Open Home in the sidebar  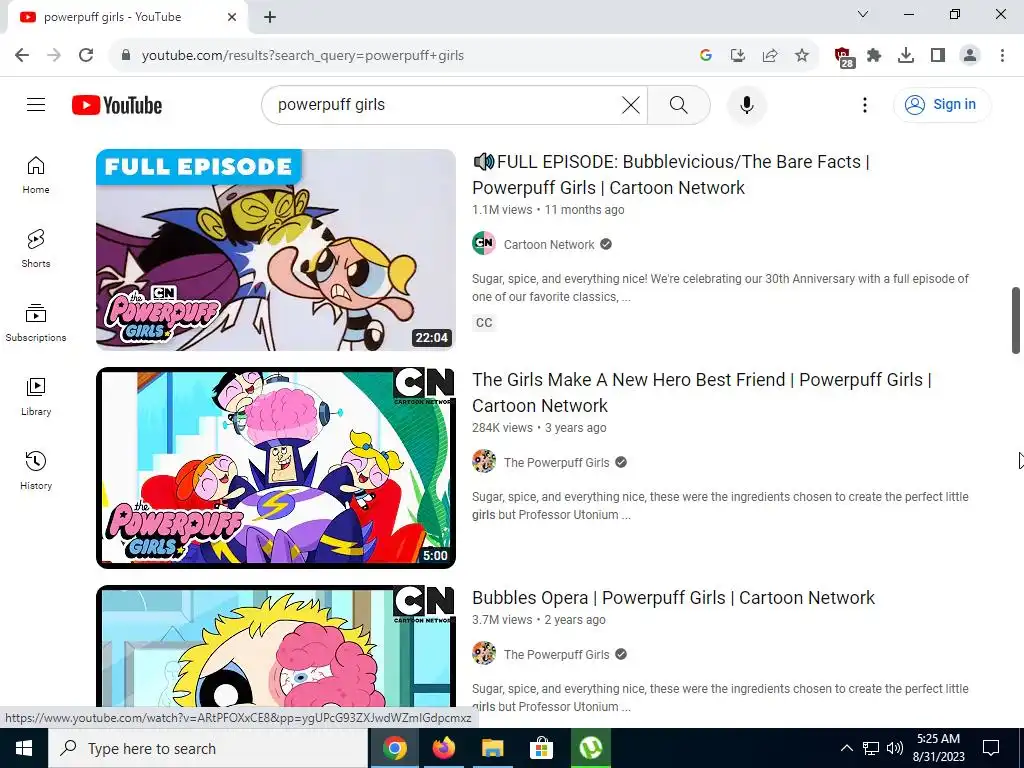click(x=36, y=175)
